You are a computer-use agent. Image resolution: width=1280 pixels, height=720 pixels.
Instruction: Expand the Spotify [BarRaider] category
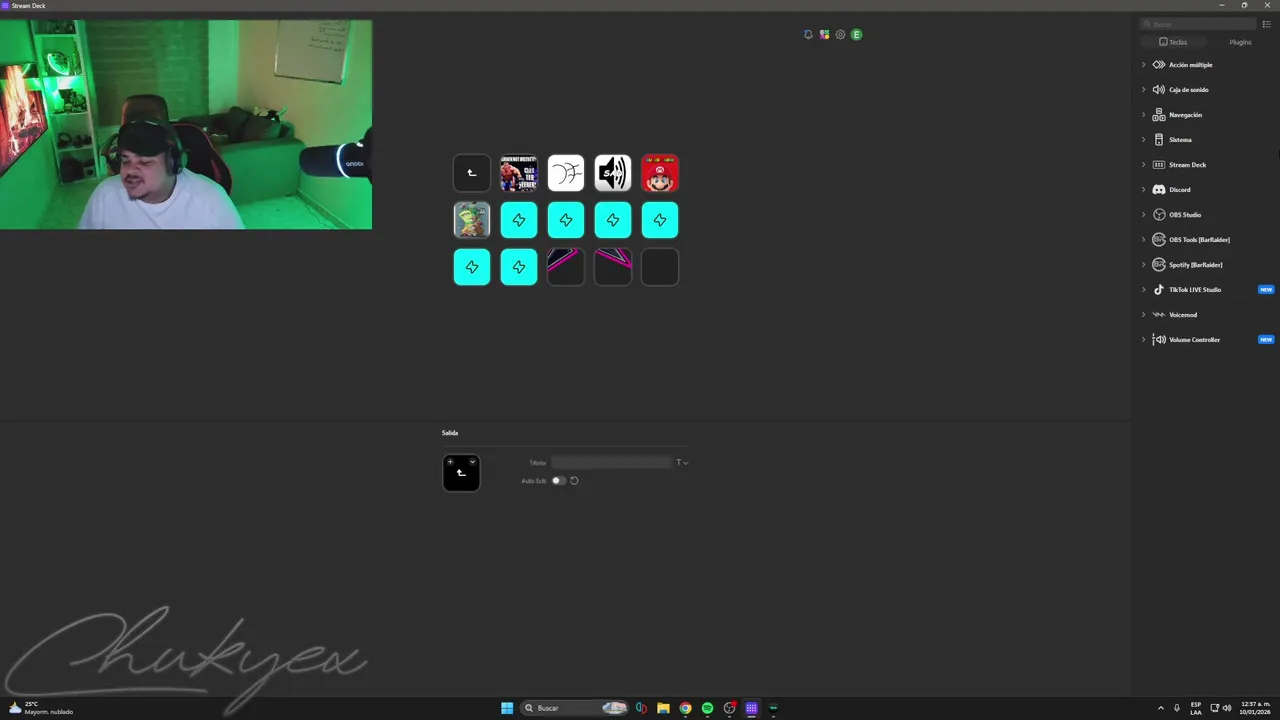click(x=1144, y=265)
